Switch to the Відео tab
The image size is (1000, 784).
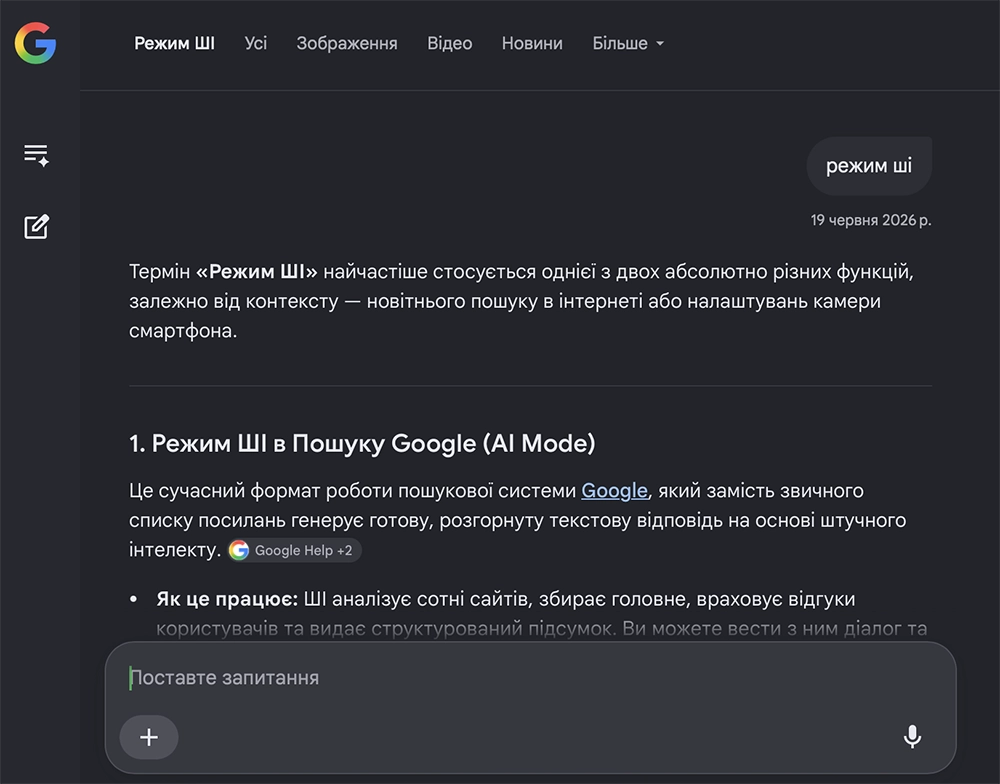click(450, 43)
